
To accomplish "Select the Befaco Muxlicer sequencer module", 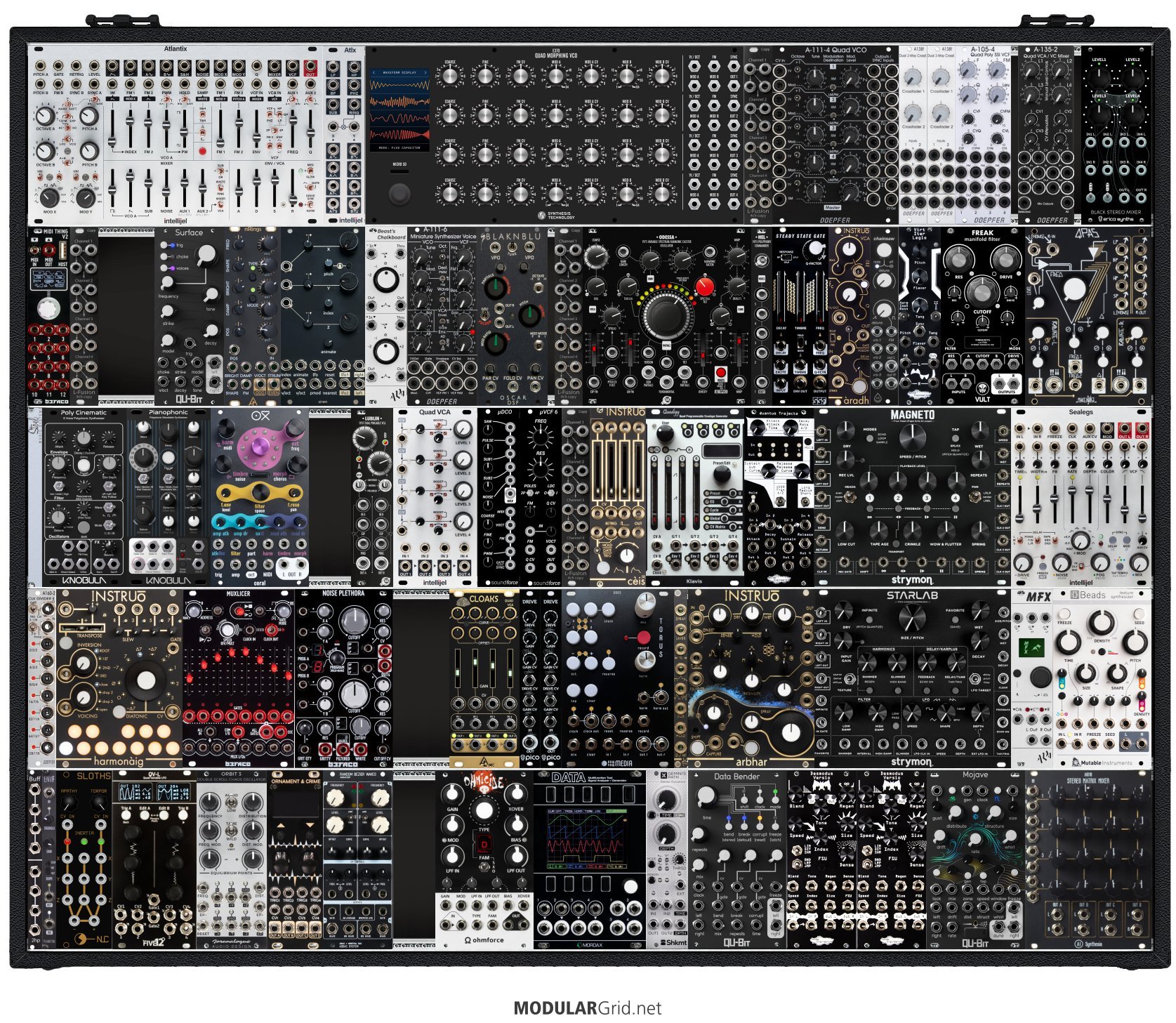I will coord(239,679).
